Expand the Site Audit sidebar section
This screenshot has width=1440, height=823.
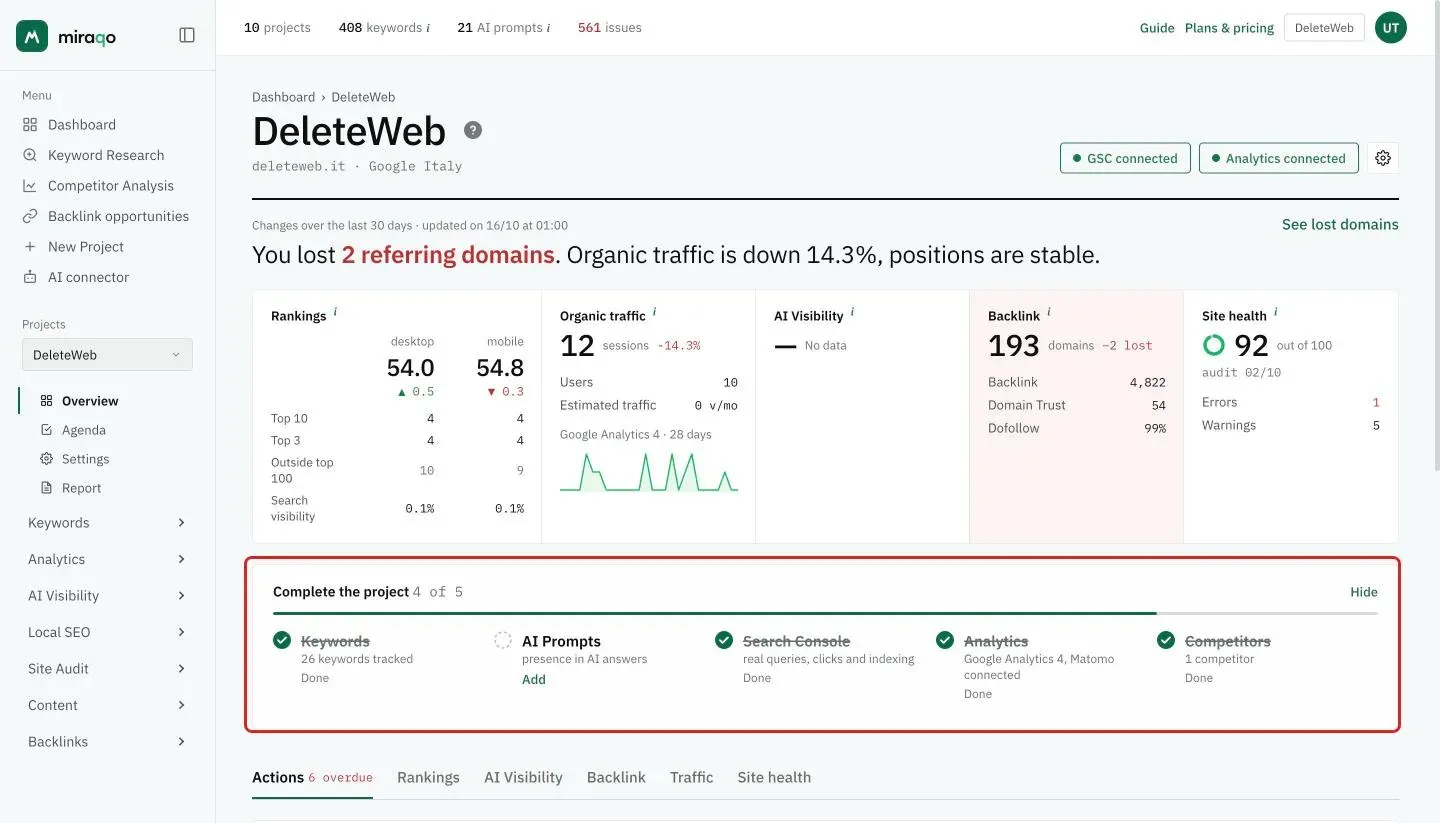tap(107, 669)
